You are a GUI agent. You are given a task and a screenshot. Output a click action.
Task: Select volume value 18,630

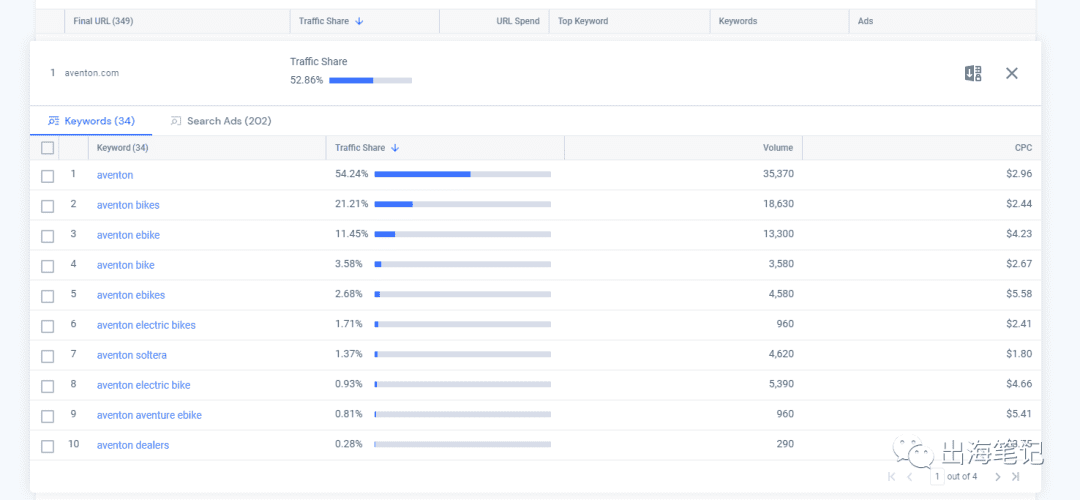(x=778, y=204)
